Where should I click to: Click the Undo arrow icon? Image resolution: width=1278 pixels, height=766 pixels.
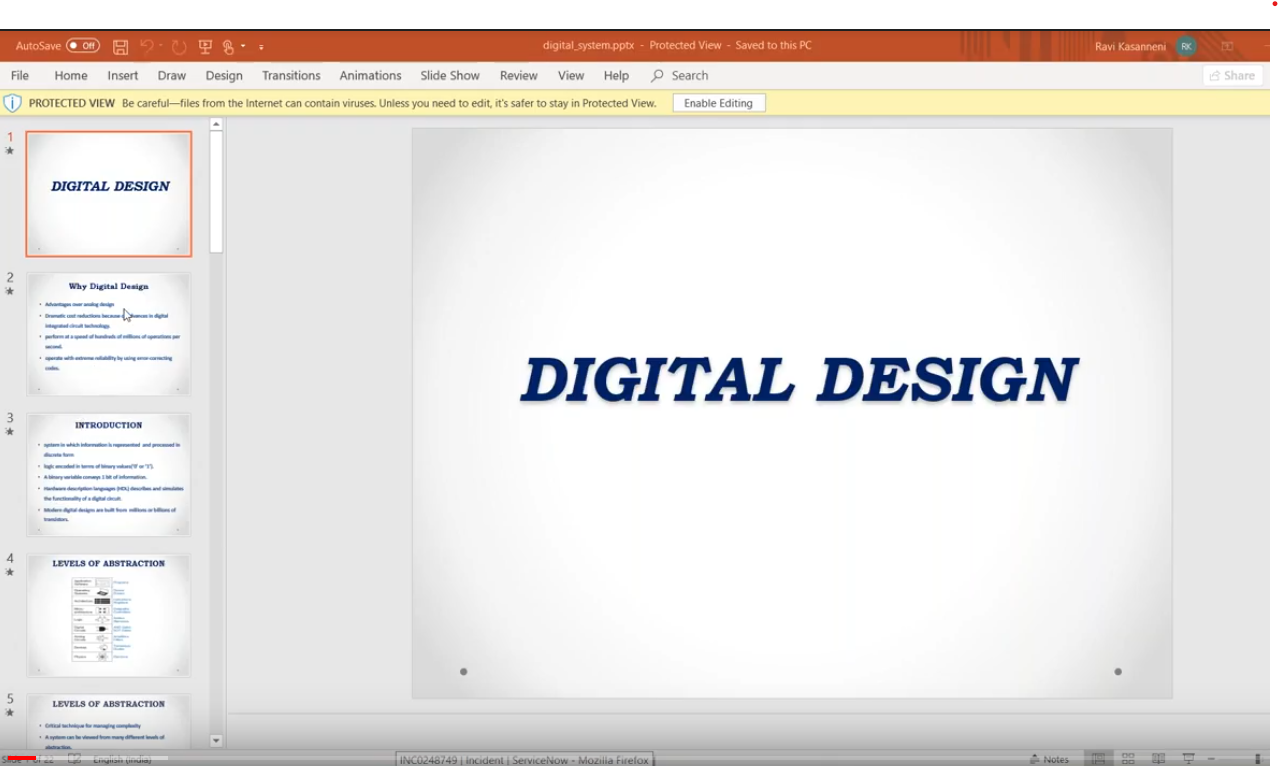coord(147,47)
